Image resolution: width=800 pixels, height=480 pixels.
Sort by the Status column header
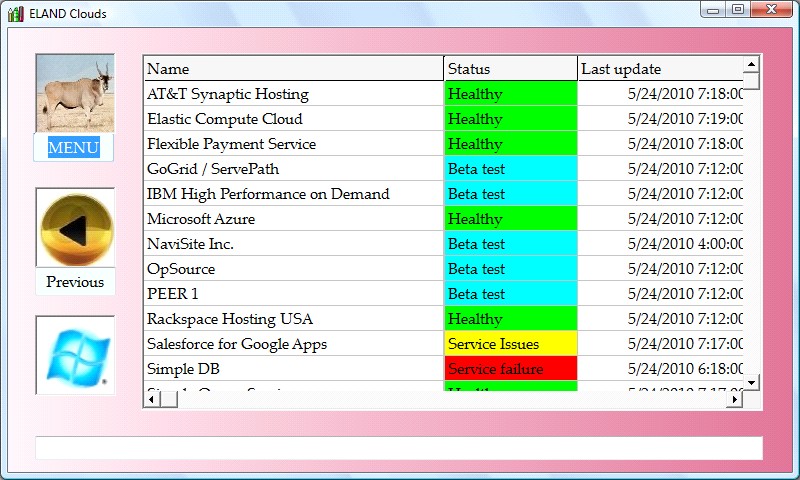510,69
